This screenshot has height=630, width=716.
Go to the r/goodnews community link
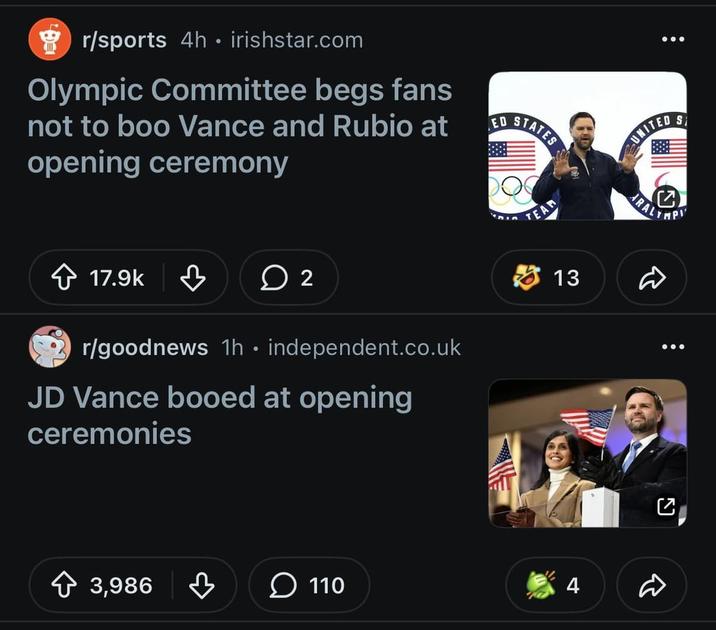tap(145, 347)
